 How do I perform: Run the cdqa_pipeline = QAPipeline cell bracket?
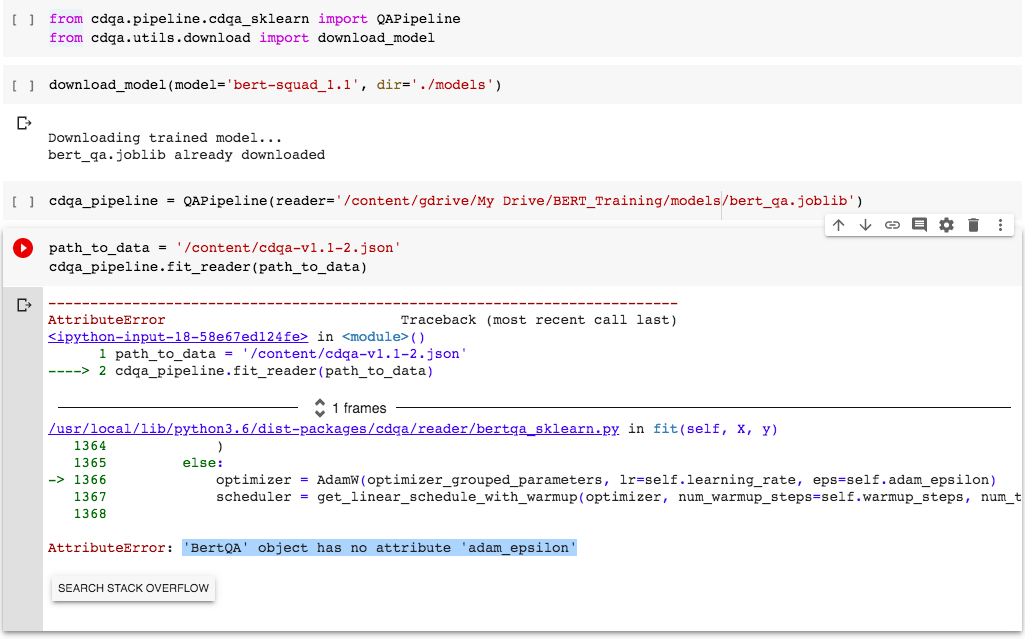pyautogui.click(x=23, y=201)
